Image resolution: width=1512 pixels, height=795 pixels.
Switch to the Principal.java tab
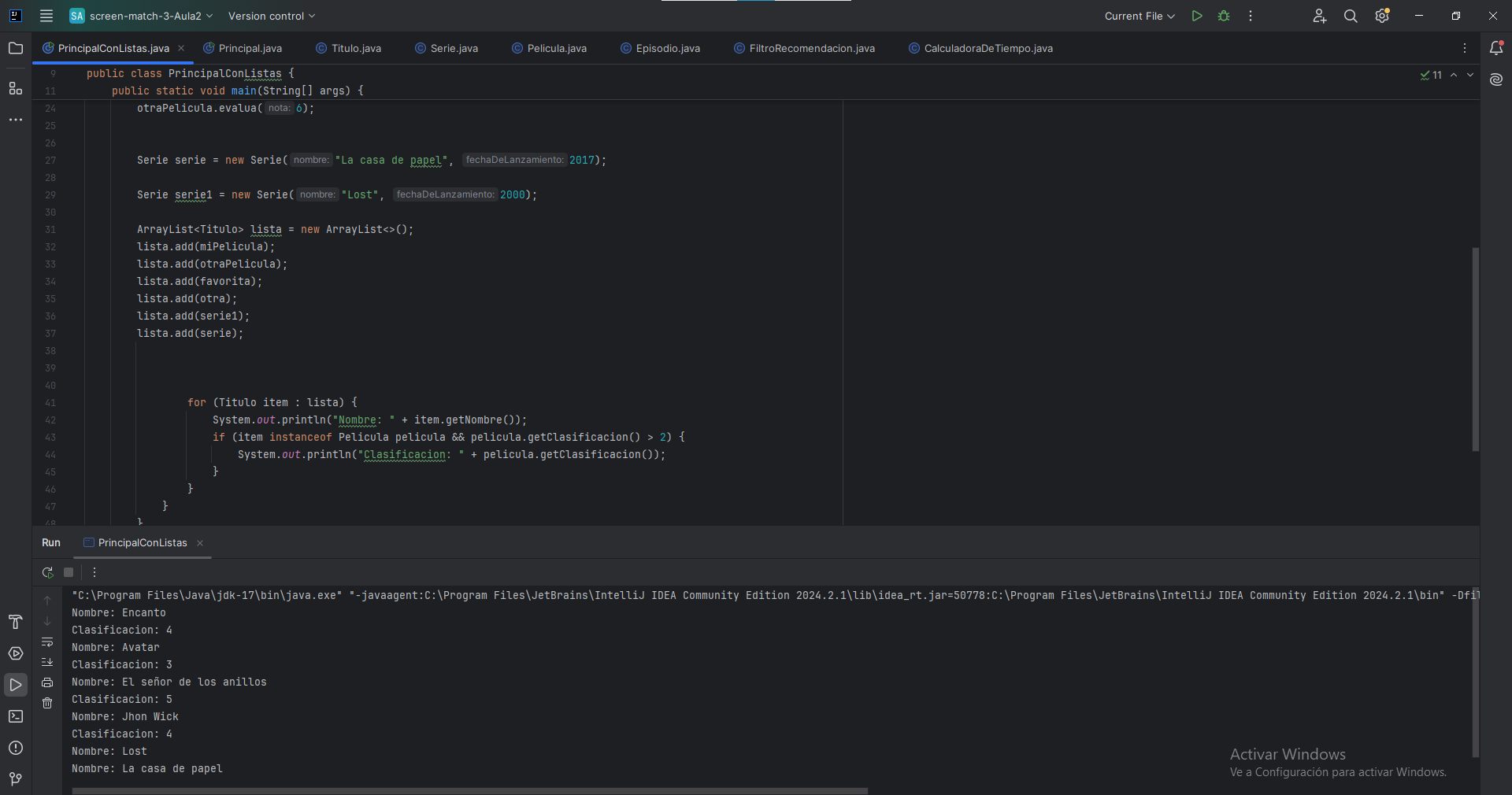click(x=243, y=48)
